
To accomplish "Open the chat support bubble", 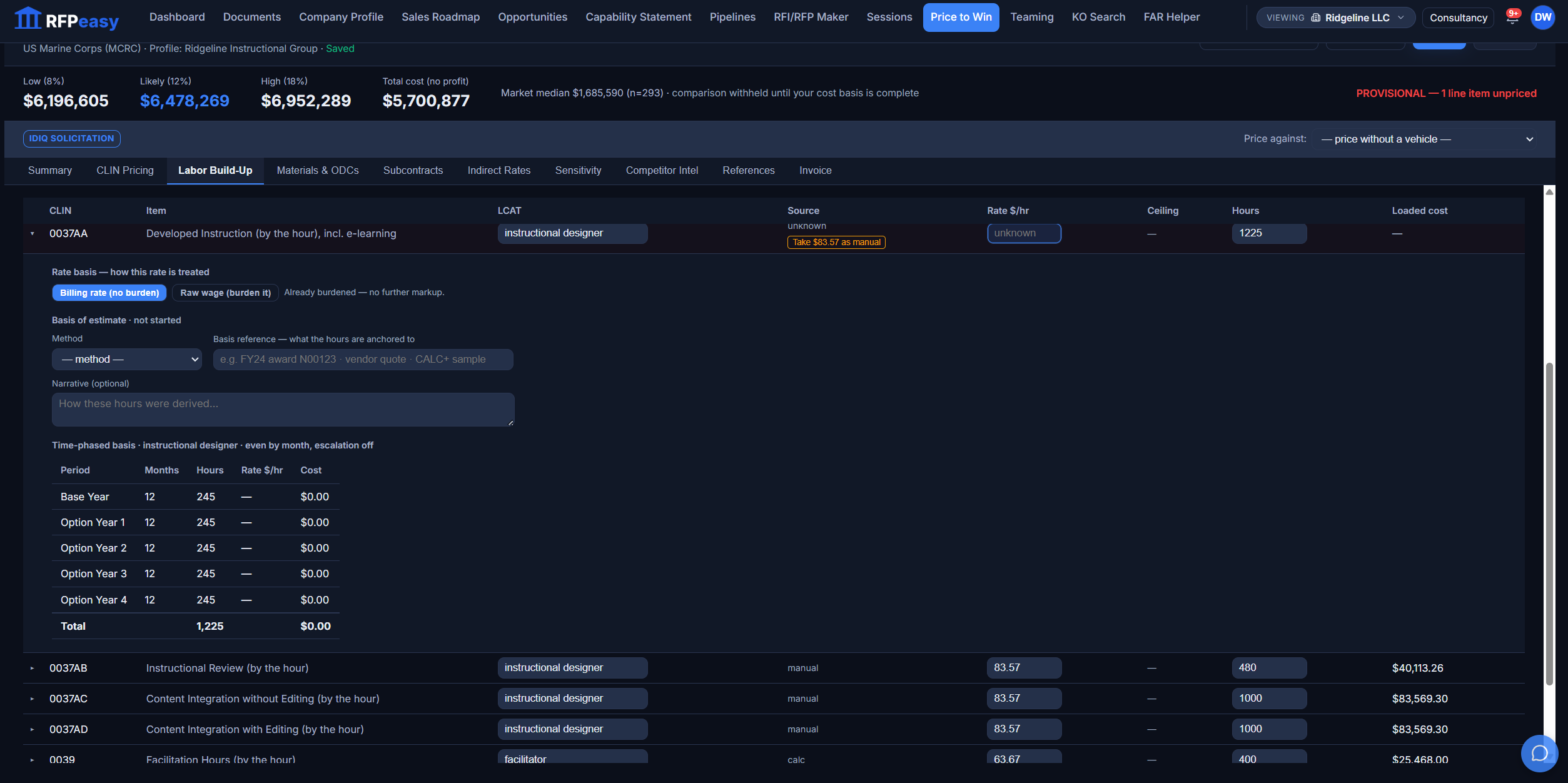I will 1539,753.
